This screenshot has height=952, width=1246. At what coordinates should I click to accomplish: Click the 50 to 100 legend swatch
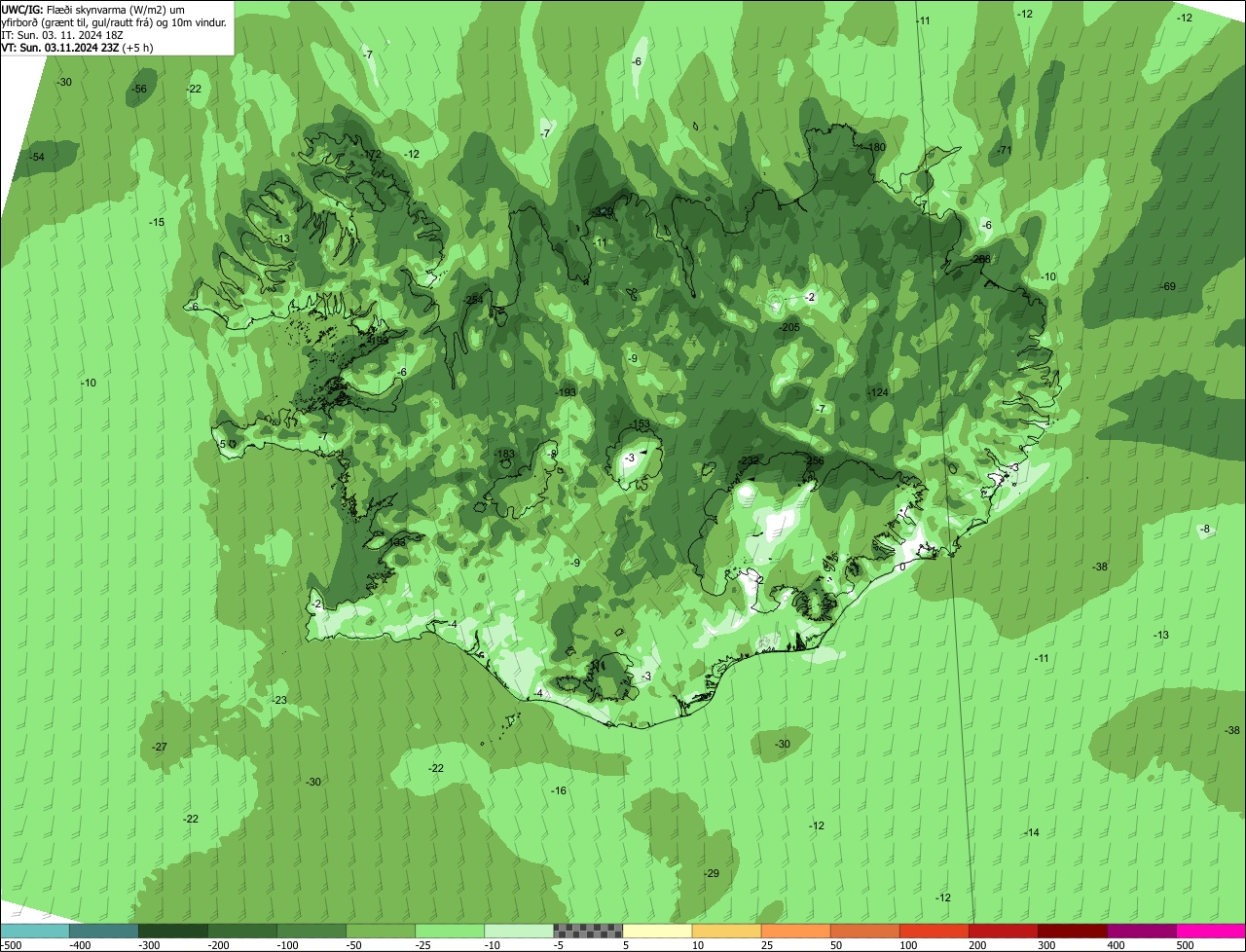864,931
